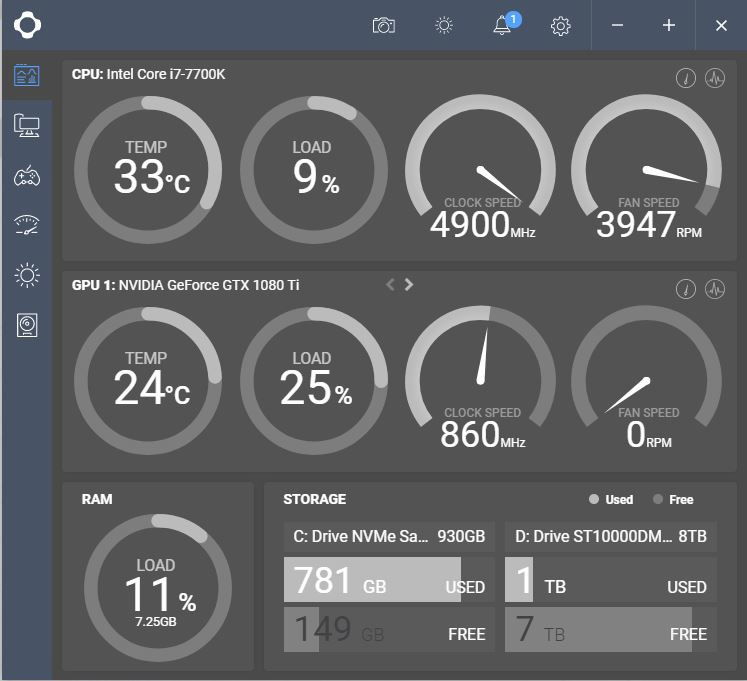
Task: Click the D: Drive 7 TB free bar
Action: tap(611, 629)
